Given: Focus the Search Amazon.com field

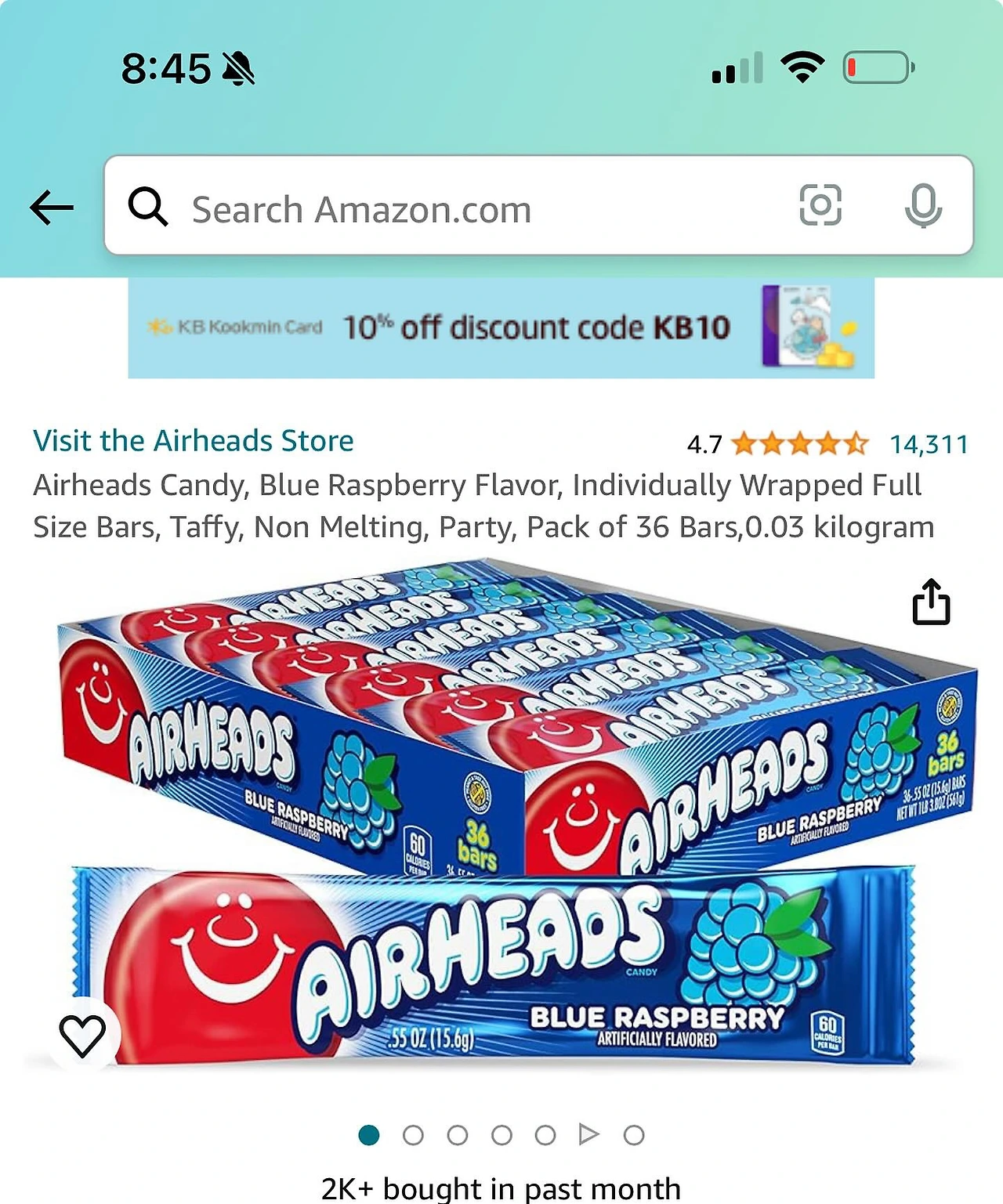Looking at the screenshot, I should [x=539, y=205].
